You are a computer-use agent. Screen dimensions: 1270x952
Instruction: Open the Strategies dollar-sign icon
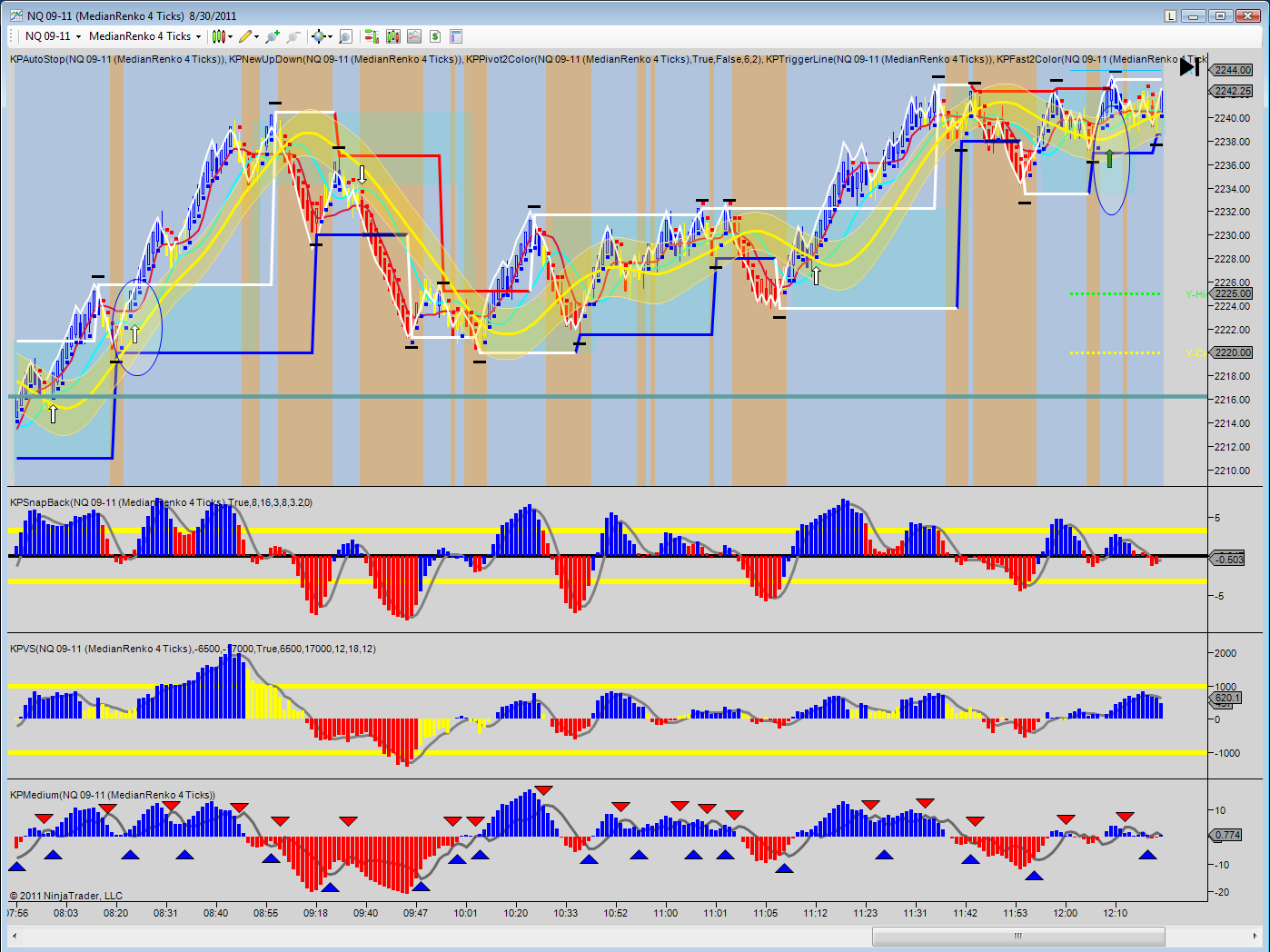[435, 36]
